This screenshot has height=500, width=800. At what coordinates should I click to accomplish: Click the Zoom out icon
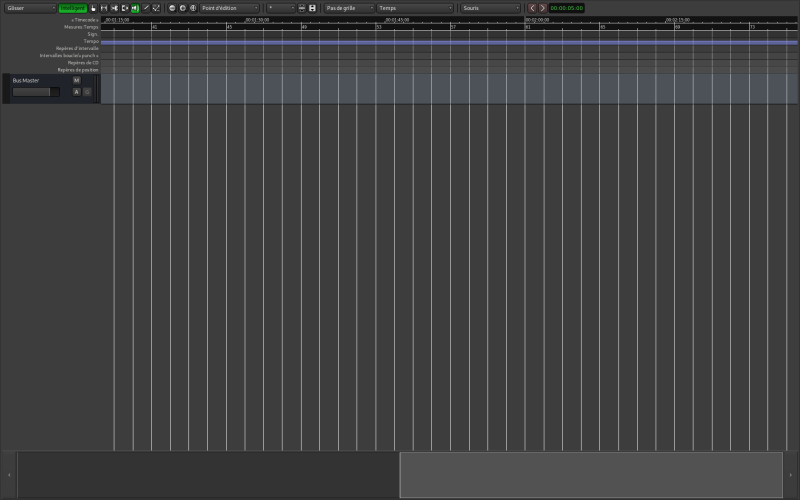tap(172, 8)
